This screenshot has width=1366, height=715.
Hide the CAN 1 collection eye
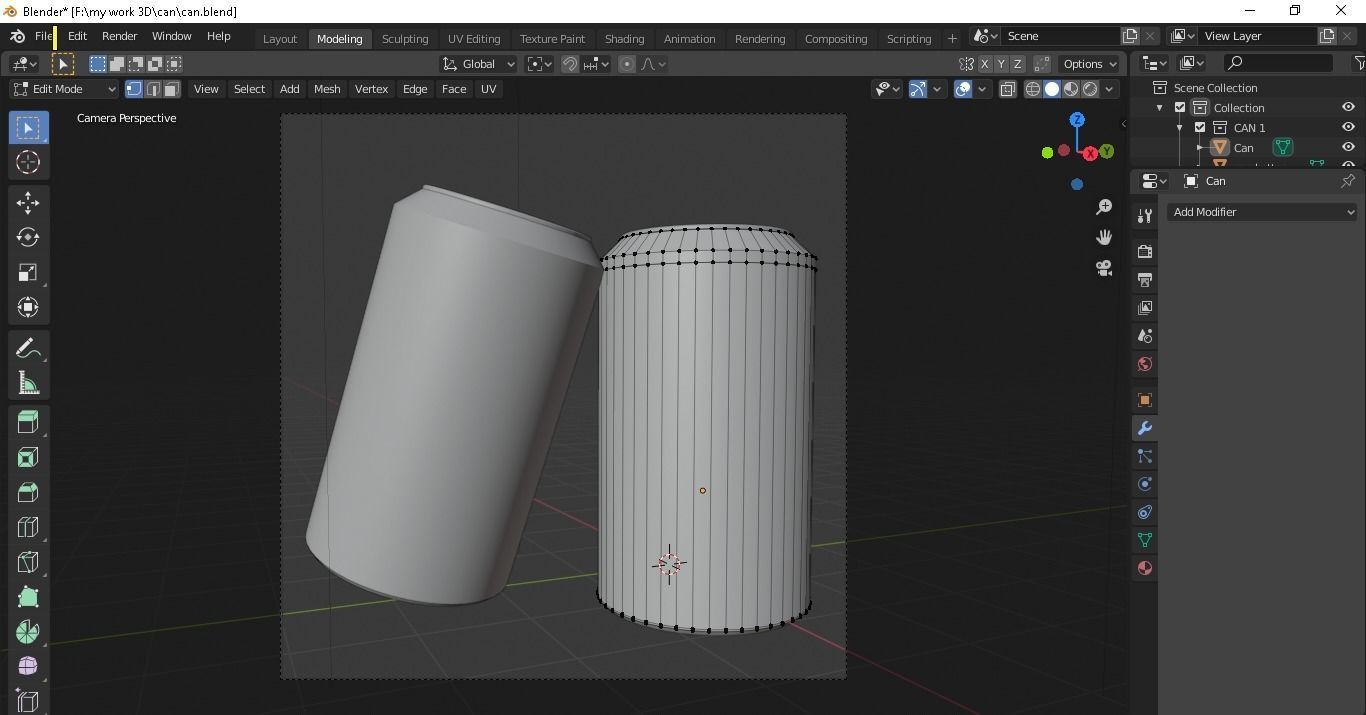1348,127
